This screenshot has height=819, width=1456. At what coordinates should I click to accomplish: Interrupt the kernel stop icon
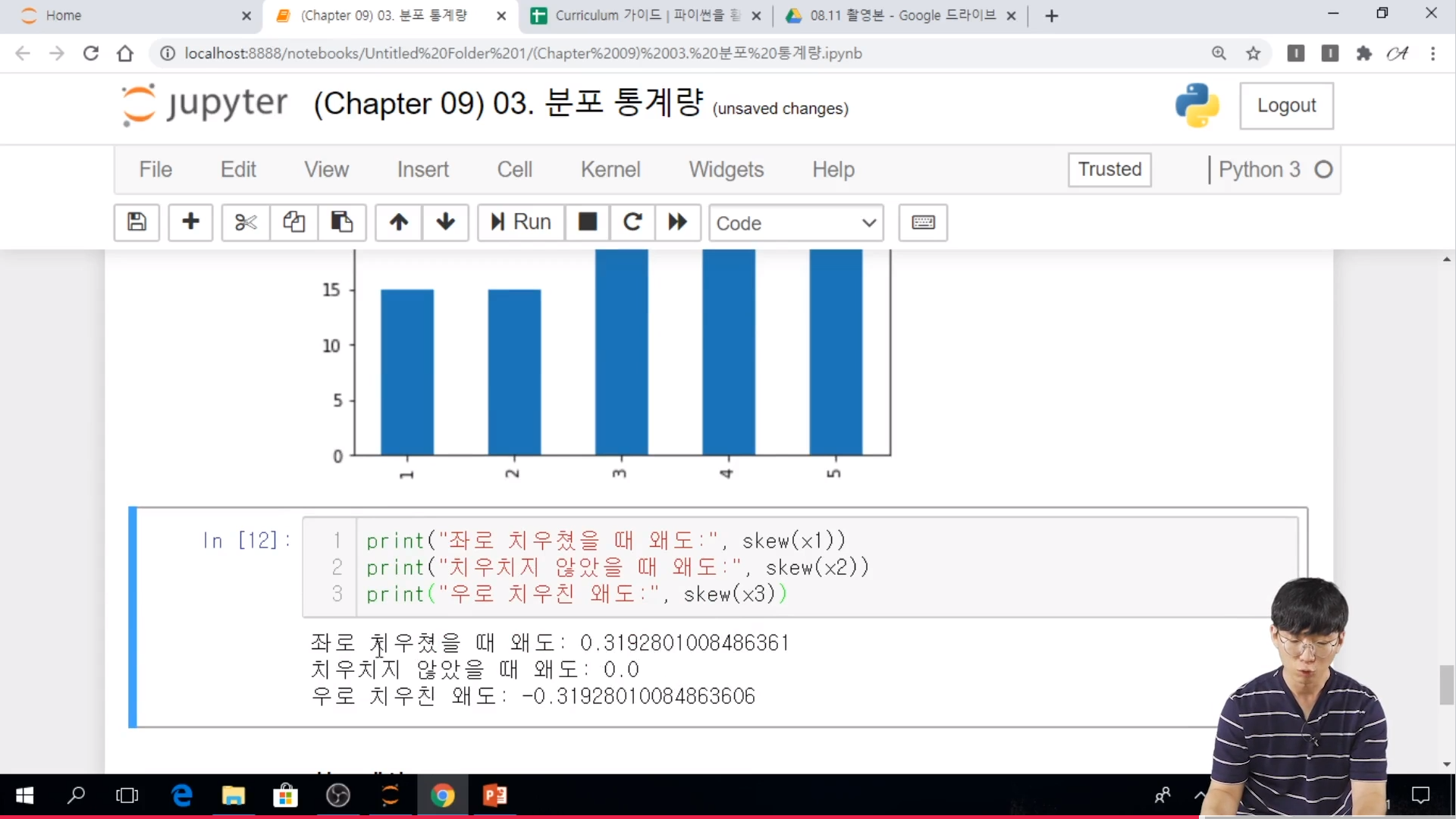pos(588,222)
